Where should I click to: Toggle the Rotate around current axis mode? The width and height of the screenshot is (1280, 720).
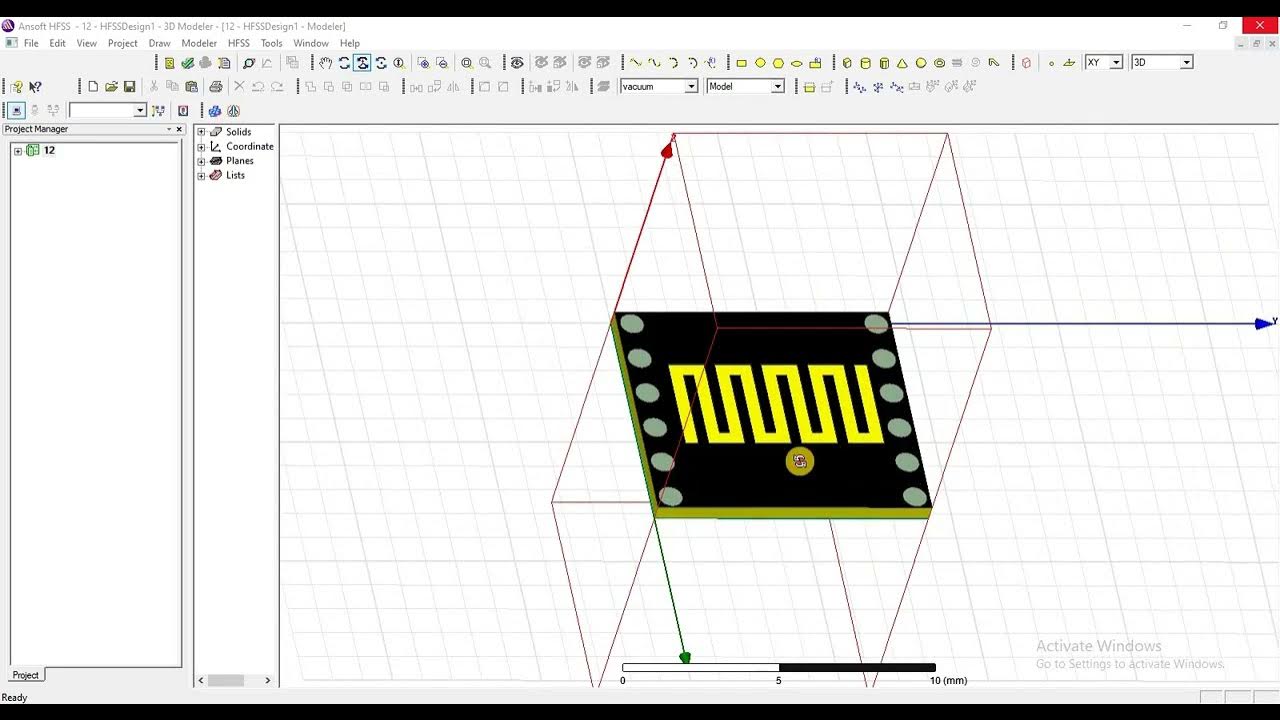362,63
